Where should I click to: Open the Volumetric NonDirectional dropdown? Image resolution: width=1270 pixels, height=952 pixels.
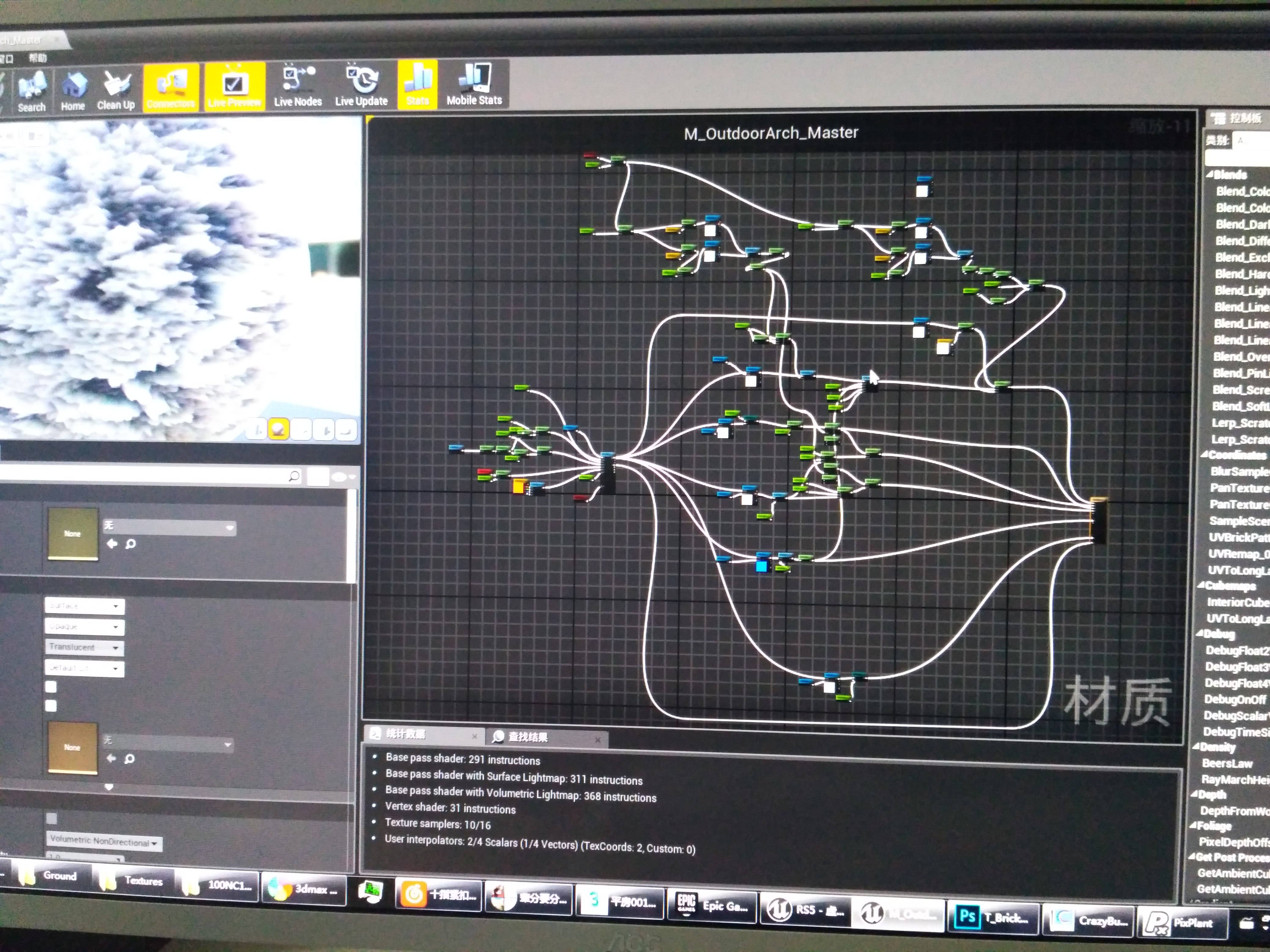tap(104, 842)
